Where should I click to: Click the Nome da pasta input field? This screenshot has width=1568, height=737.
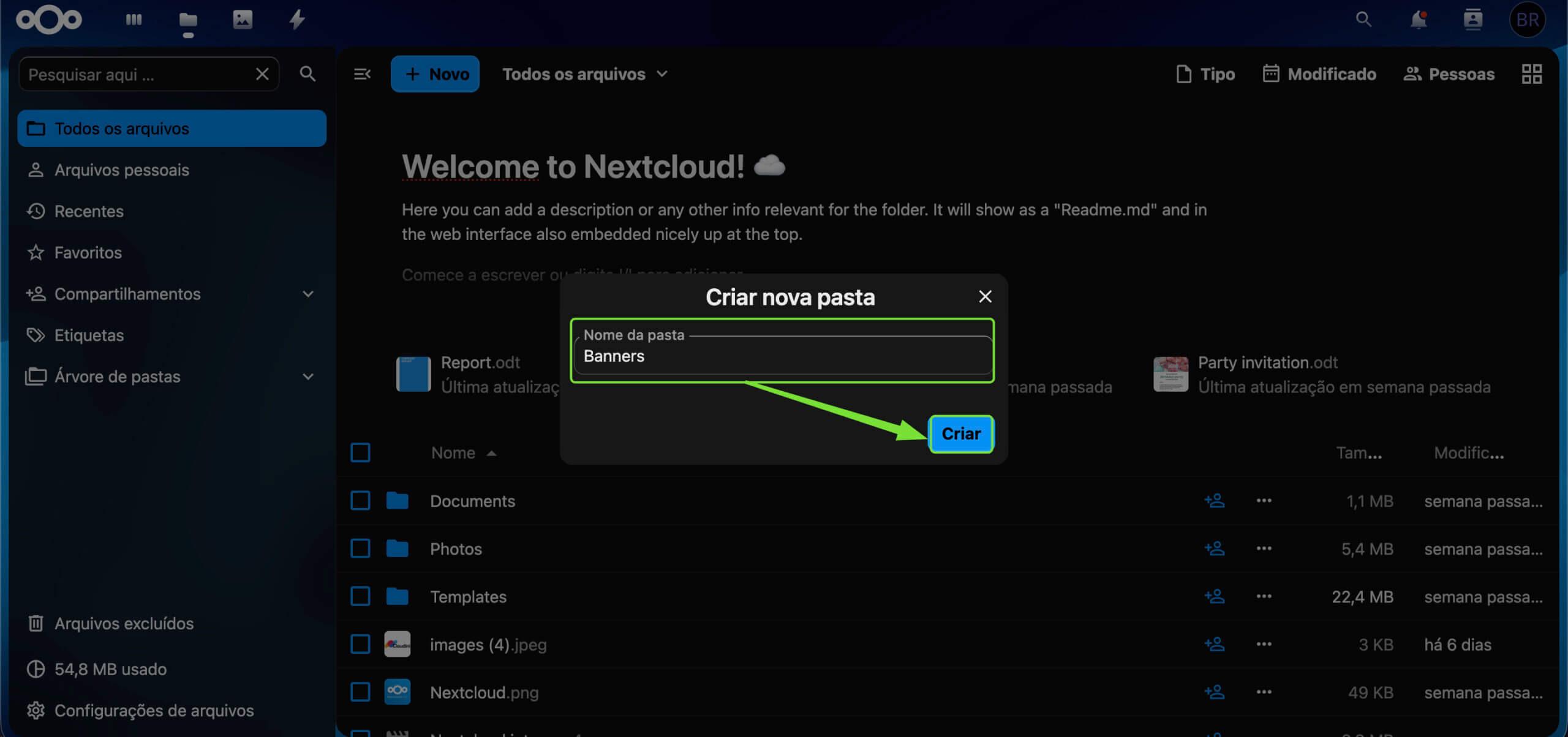tap(783, 355)
